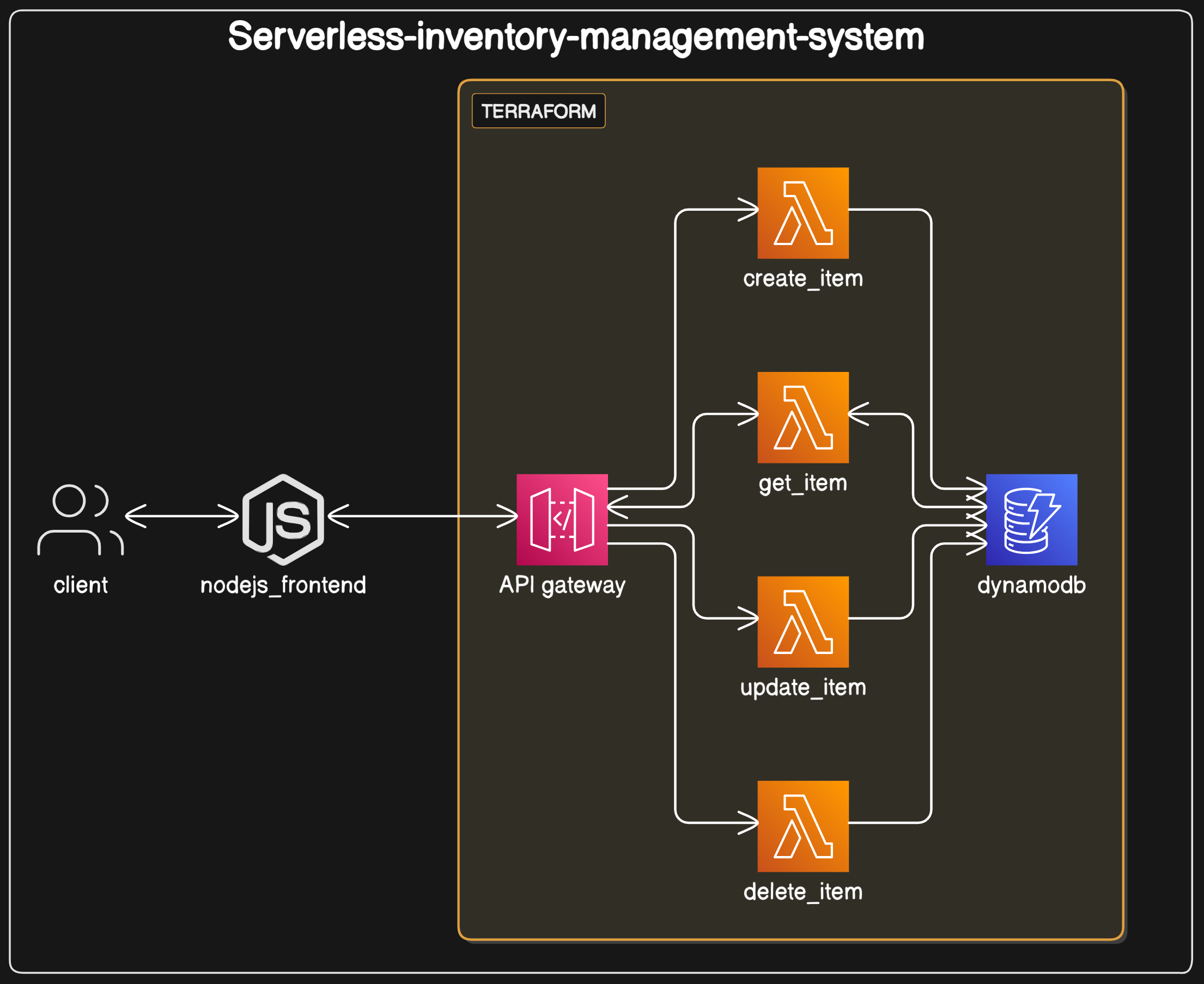Click the "create_item" label text

[x=803, y=279]
